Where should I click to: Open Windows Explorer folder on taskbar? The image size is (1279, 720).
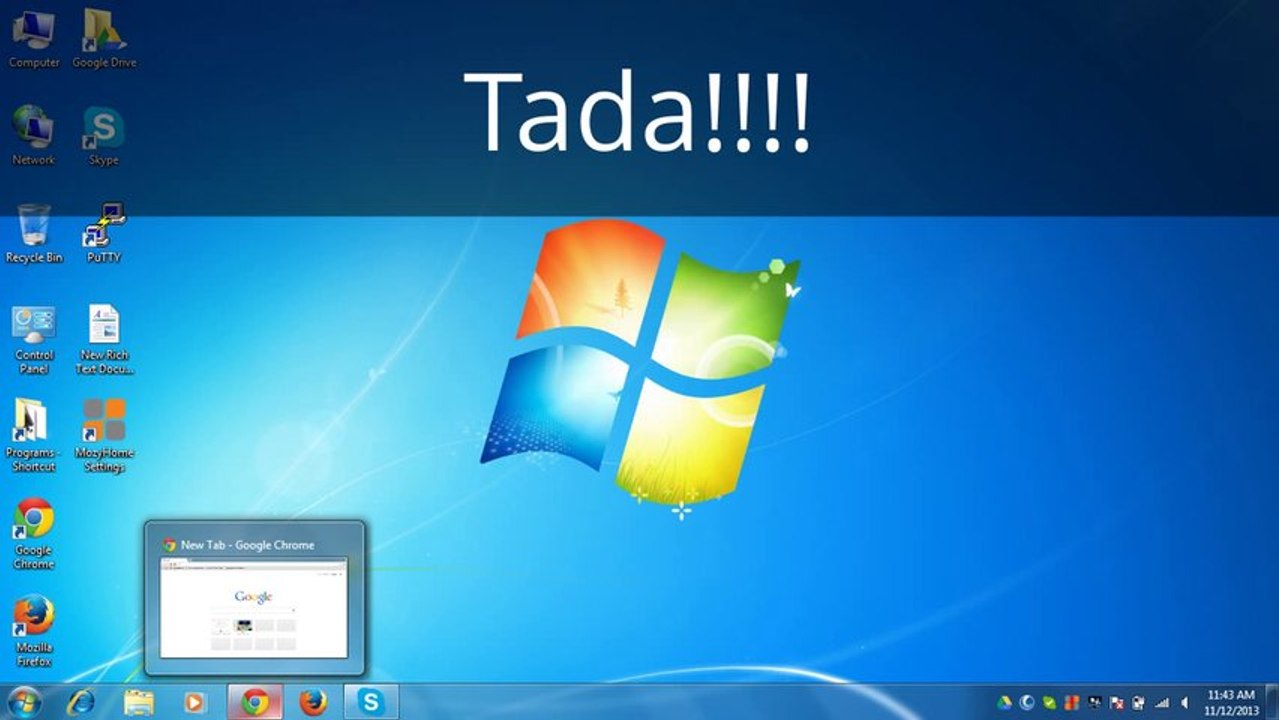pos(139,702)
